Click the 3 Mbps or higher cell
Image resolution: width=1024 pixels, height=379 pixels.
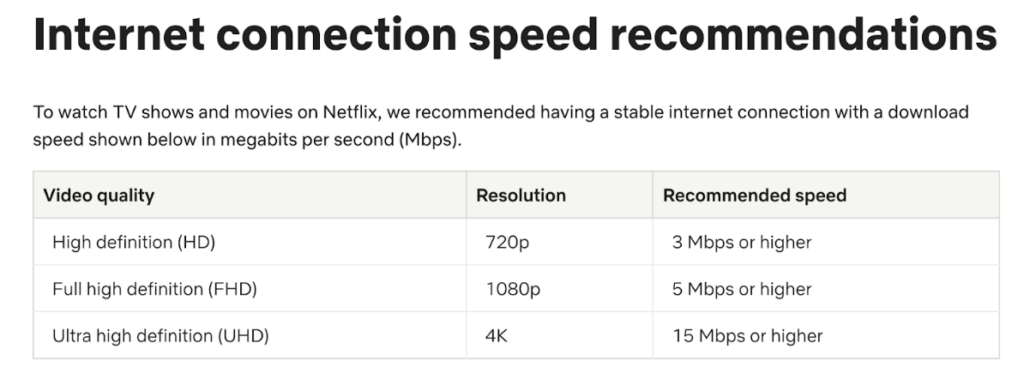[x=825, y=242]
